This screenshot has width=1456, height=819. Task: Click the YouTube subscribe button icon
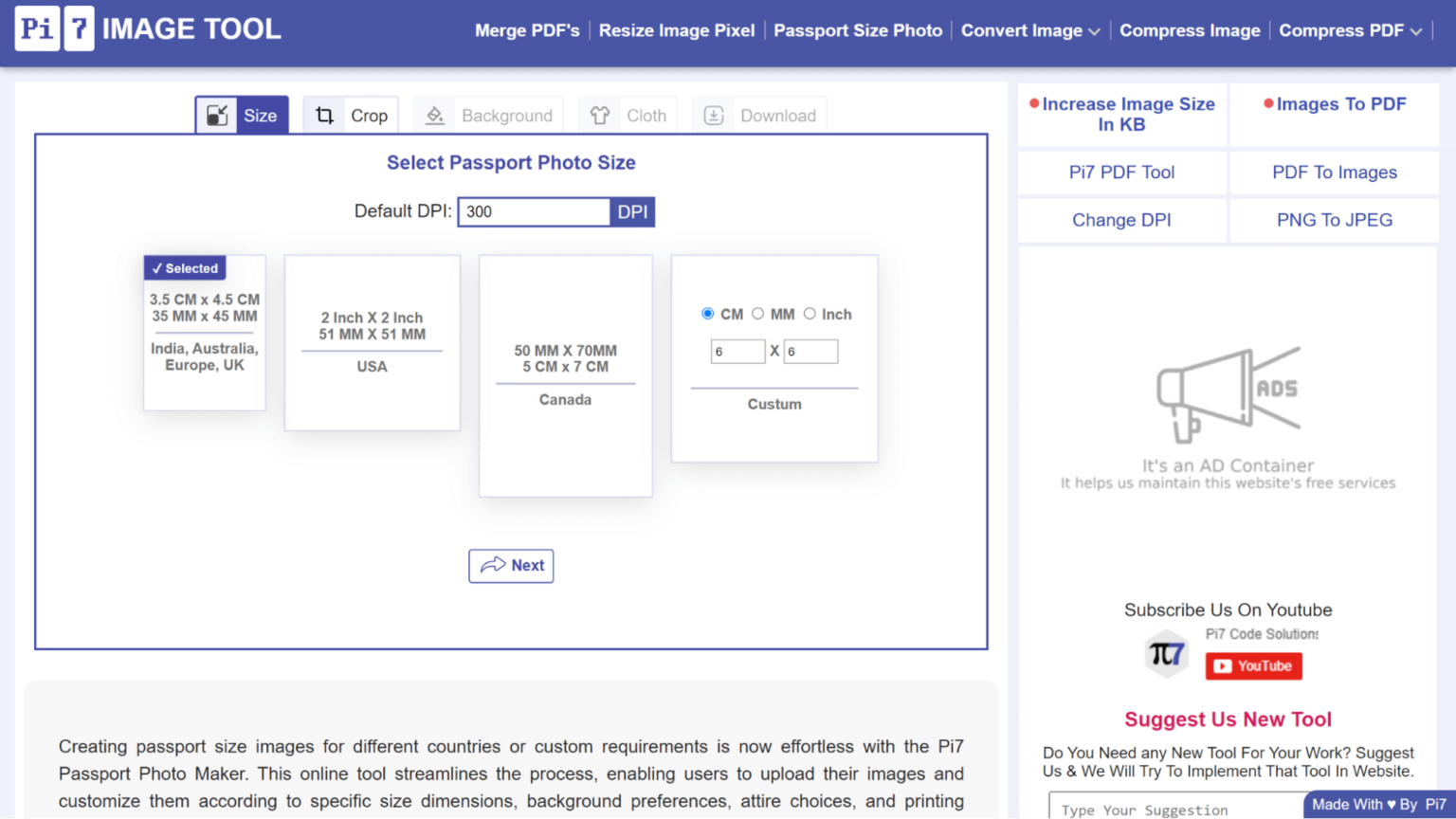click(1253, 665)
